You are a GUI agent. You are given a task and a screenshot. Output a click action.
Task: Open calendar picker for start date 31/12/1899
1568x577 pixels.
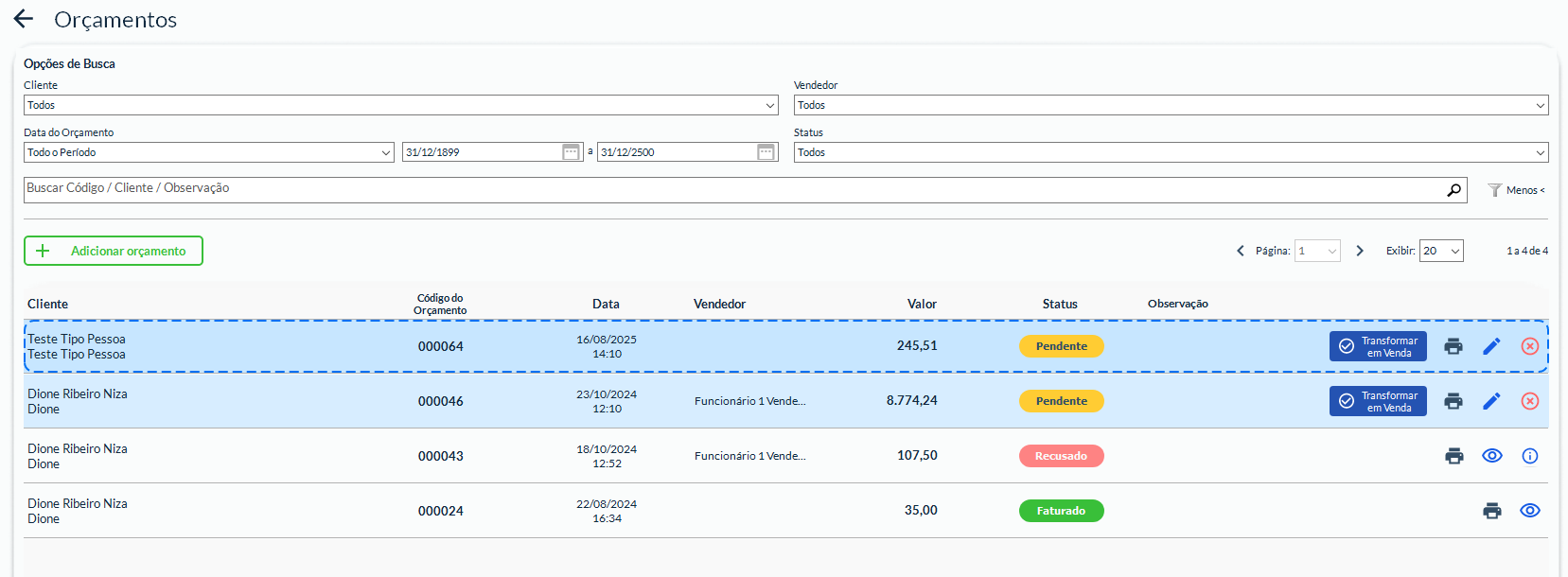click(x=571, y=152)
